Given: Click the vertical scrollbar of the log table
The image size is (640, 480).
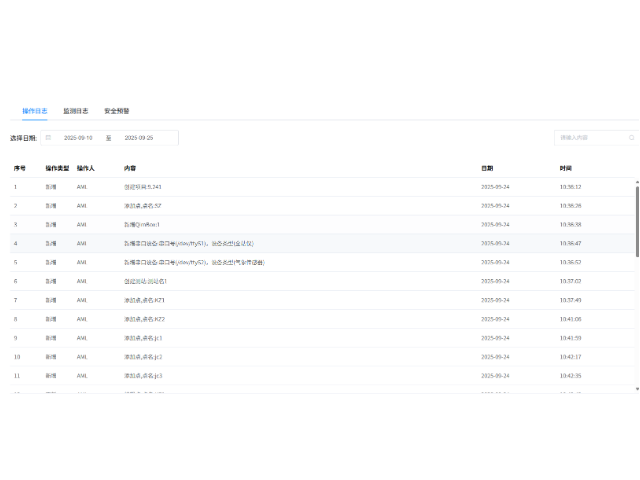Looking at the screenshot, I should (637, 230).
